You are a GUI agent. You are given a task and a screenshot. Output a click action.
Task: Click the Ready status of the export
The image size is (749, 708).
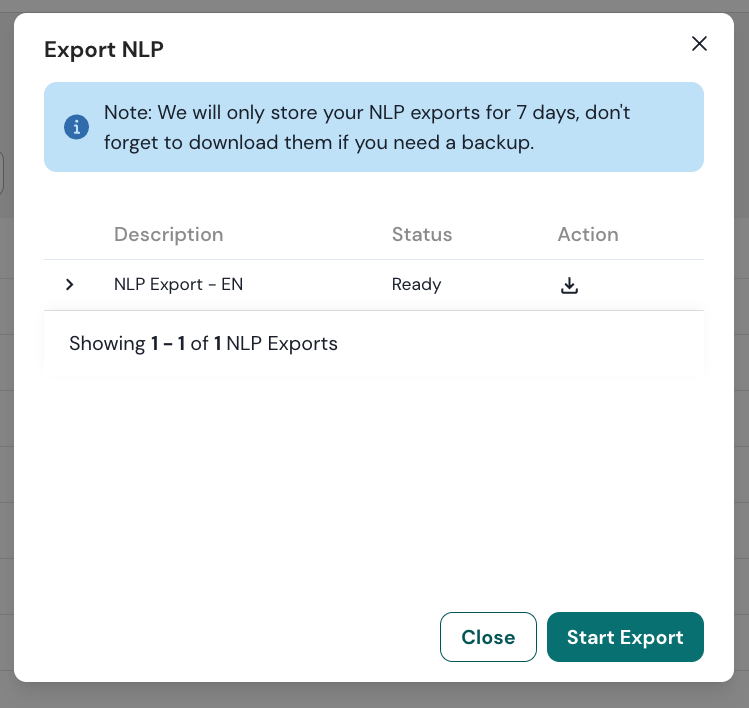click(416, 285)
